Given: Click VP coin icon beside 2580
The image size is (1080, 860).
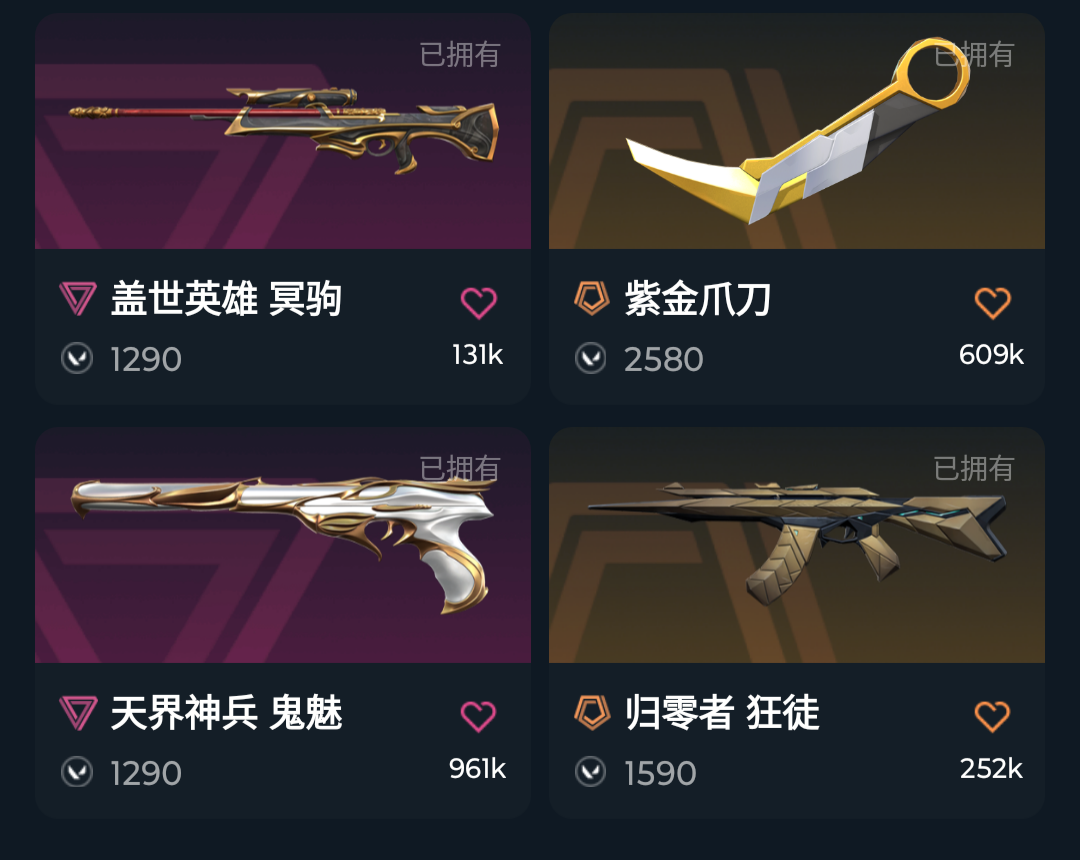Looking at the screenshot, I should 590,358.
